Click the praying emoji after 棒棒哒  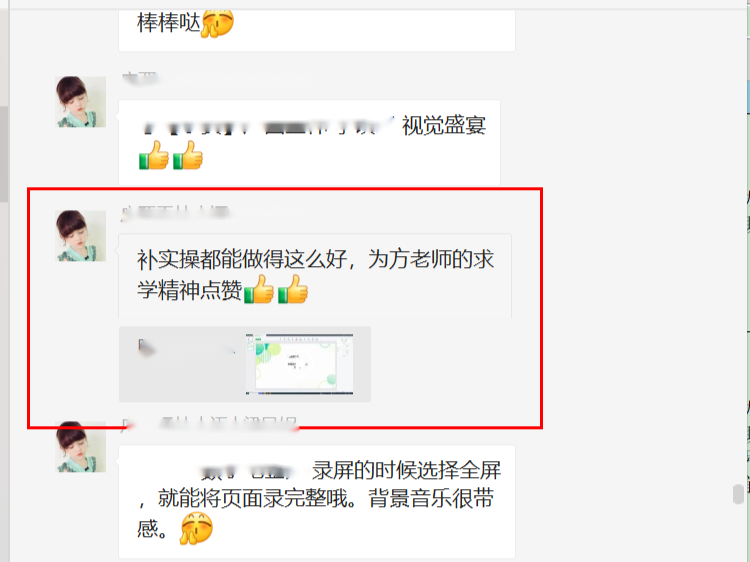click(x=218, y=22)
